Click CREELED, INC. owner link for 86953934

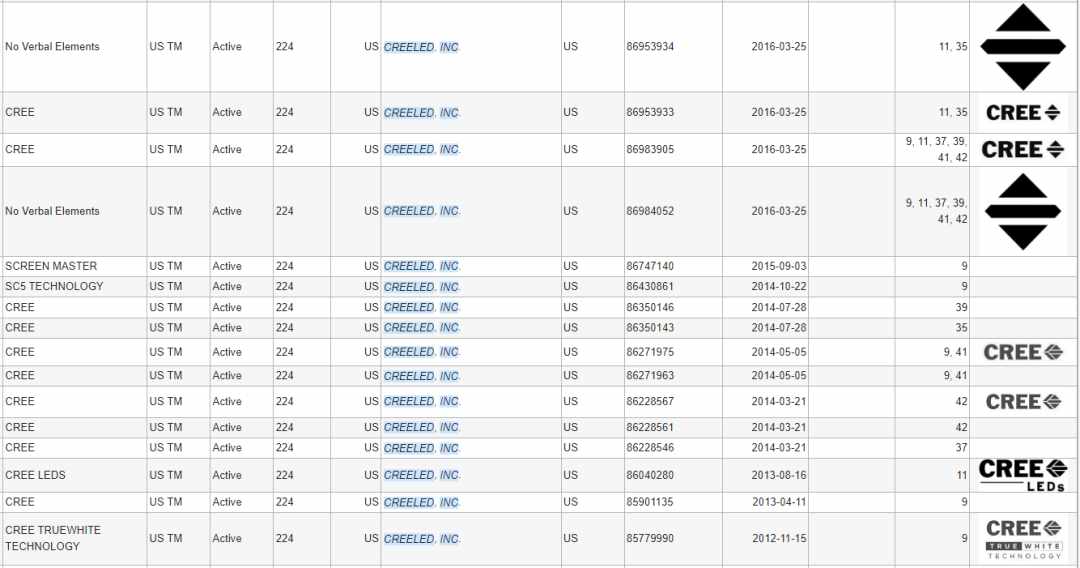pyautogui.click(x=422, y=47)
